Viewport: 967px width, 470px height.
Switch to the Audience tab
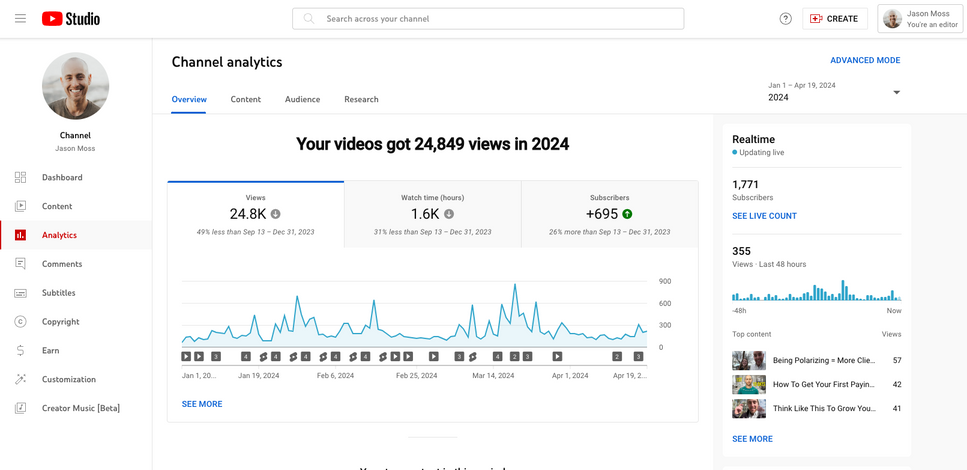302,100
